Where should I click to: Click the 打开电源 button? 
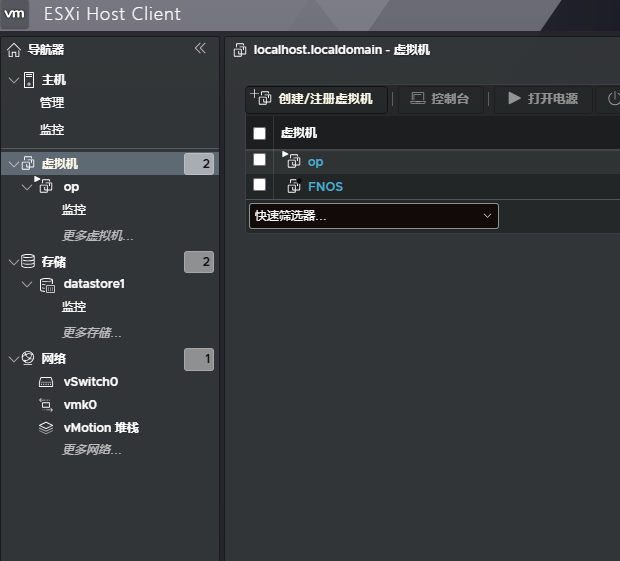543,99
